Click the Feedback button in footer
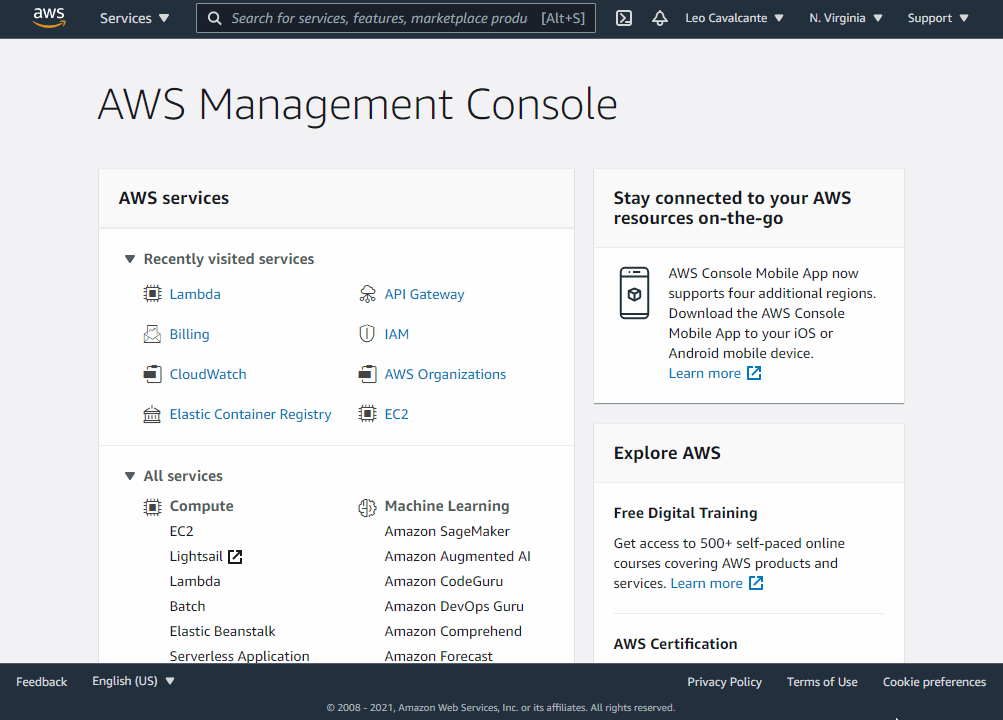 coord(42,682)
